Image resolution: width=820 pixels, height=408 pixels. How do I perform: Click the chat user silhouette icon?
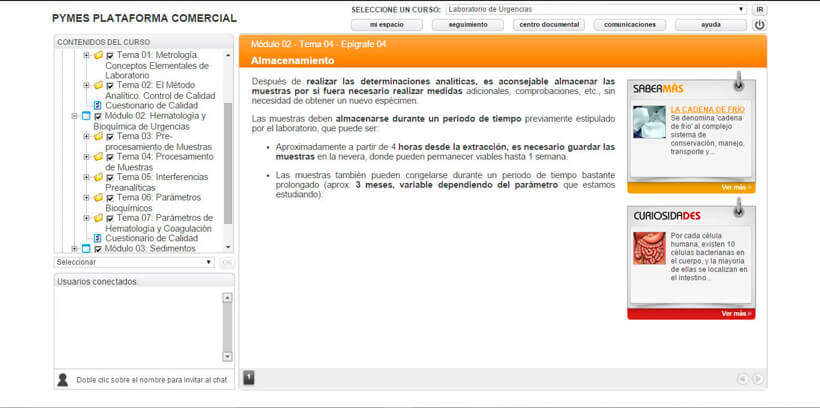pyautogui.click(x=63, y=379)
